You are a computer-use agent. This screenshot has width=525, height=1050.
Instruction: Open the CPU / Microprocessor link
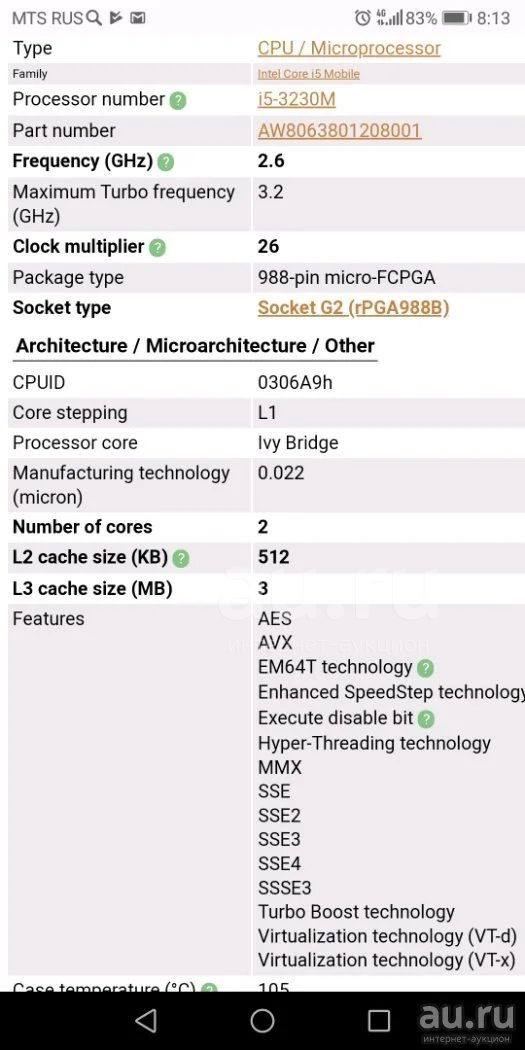tap(349, 48)
